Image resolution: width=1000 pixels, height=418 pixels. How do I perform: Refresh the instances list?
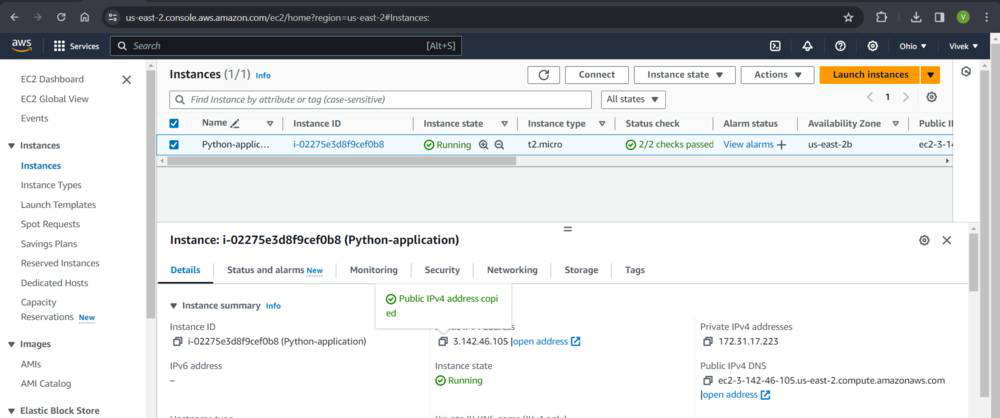tap(543, 75)
